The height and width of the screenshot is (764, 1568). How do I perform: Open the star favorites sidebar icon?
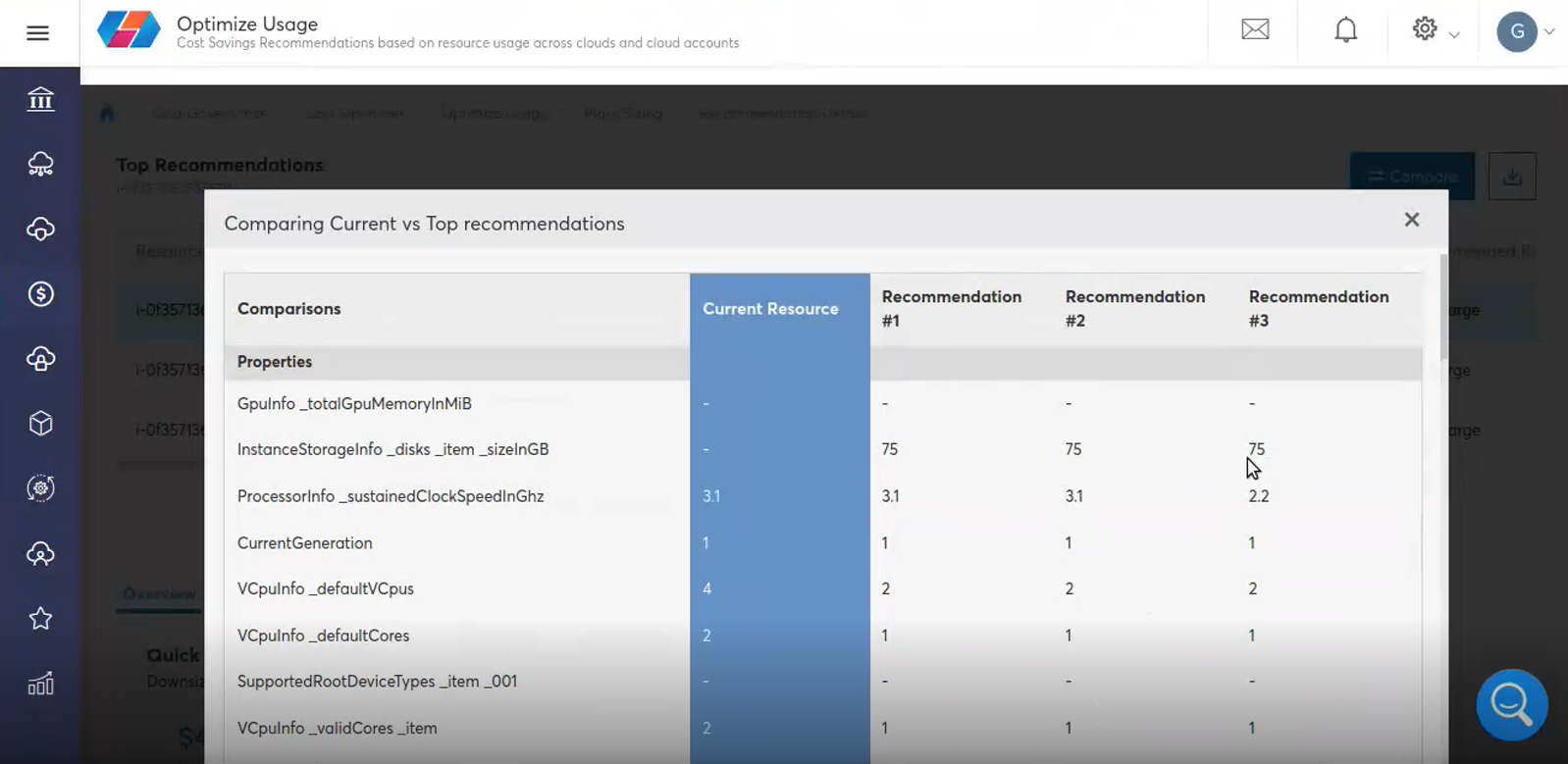click(40, 619)
